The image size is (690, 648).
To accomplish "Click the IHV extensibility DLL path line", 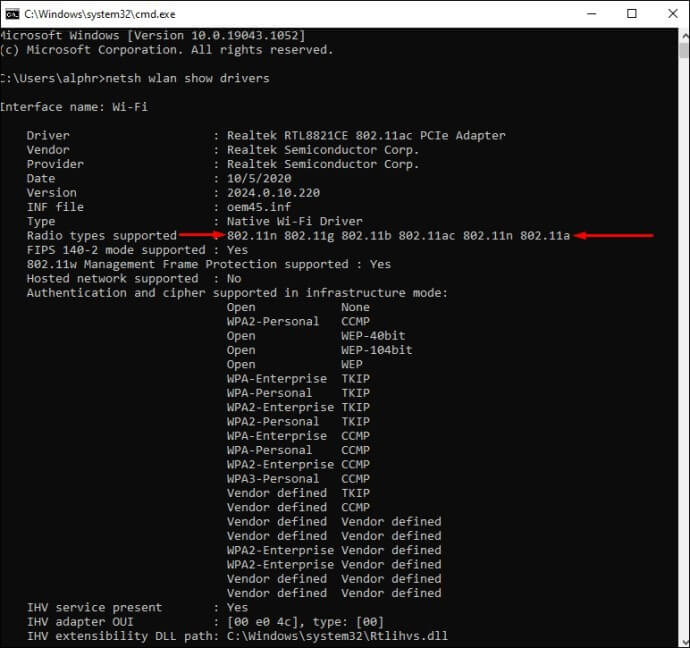I will pos(237,636).
